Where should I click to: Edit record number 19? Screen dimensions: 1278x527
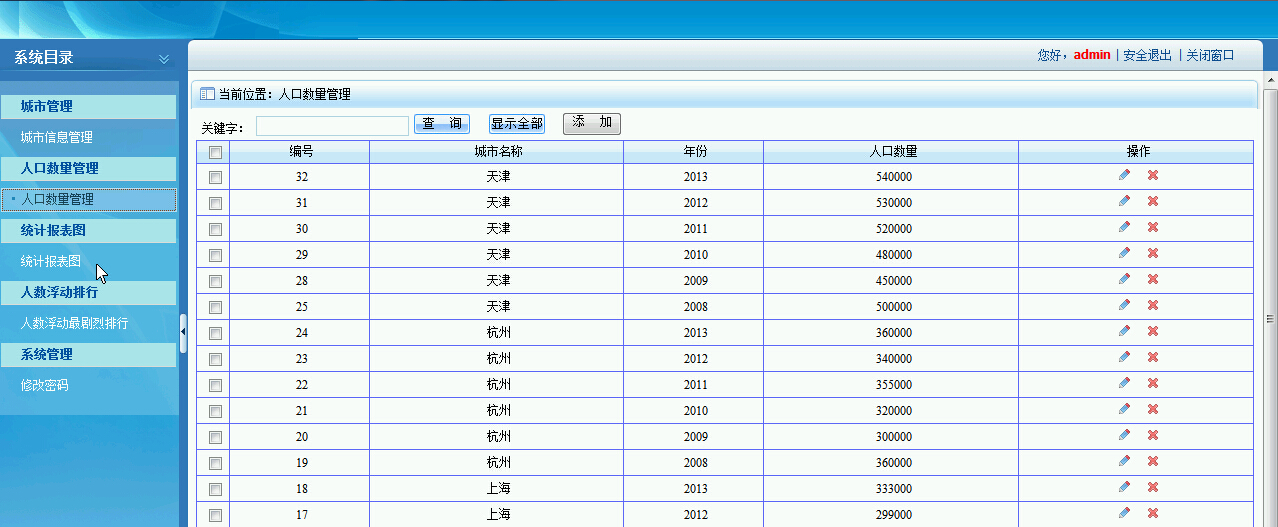coord(1124,461)
